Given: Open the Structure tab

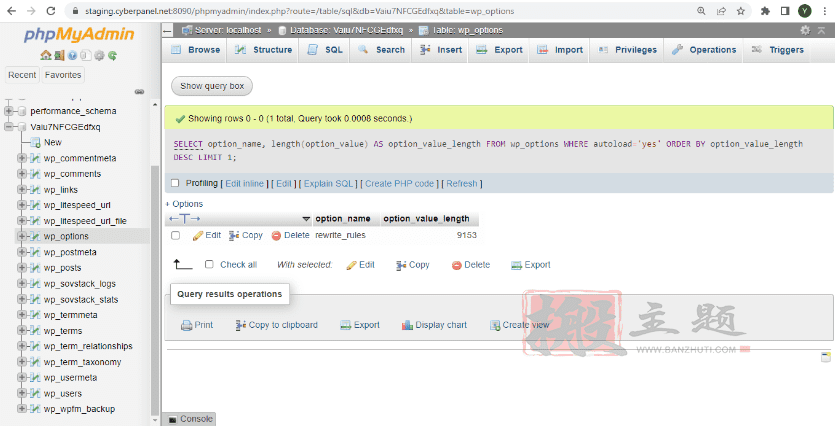Looking at the screenshot, I should pos(264,50).
